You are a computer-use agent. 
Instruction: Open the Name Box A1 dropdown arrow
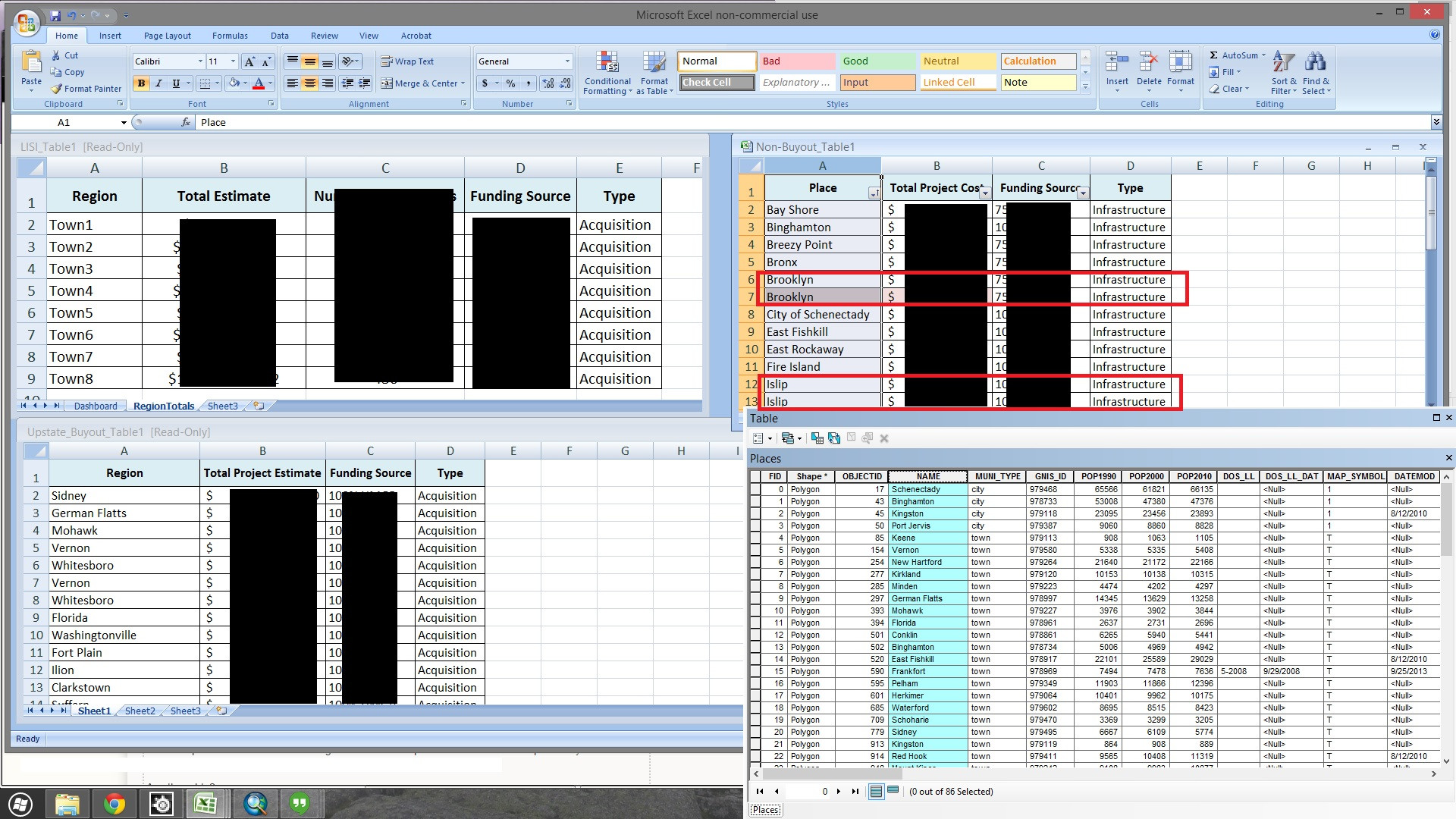[124, 122]
